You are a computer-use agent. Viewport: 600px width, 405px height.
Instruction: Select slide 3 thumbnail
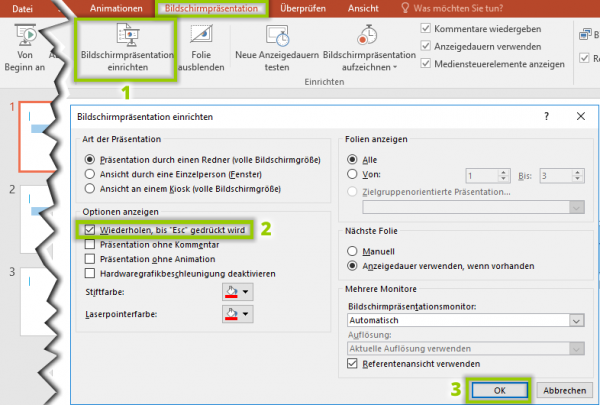tap(36, 302)
